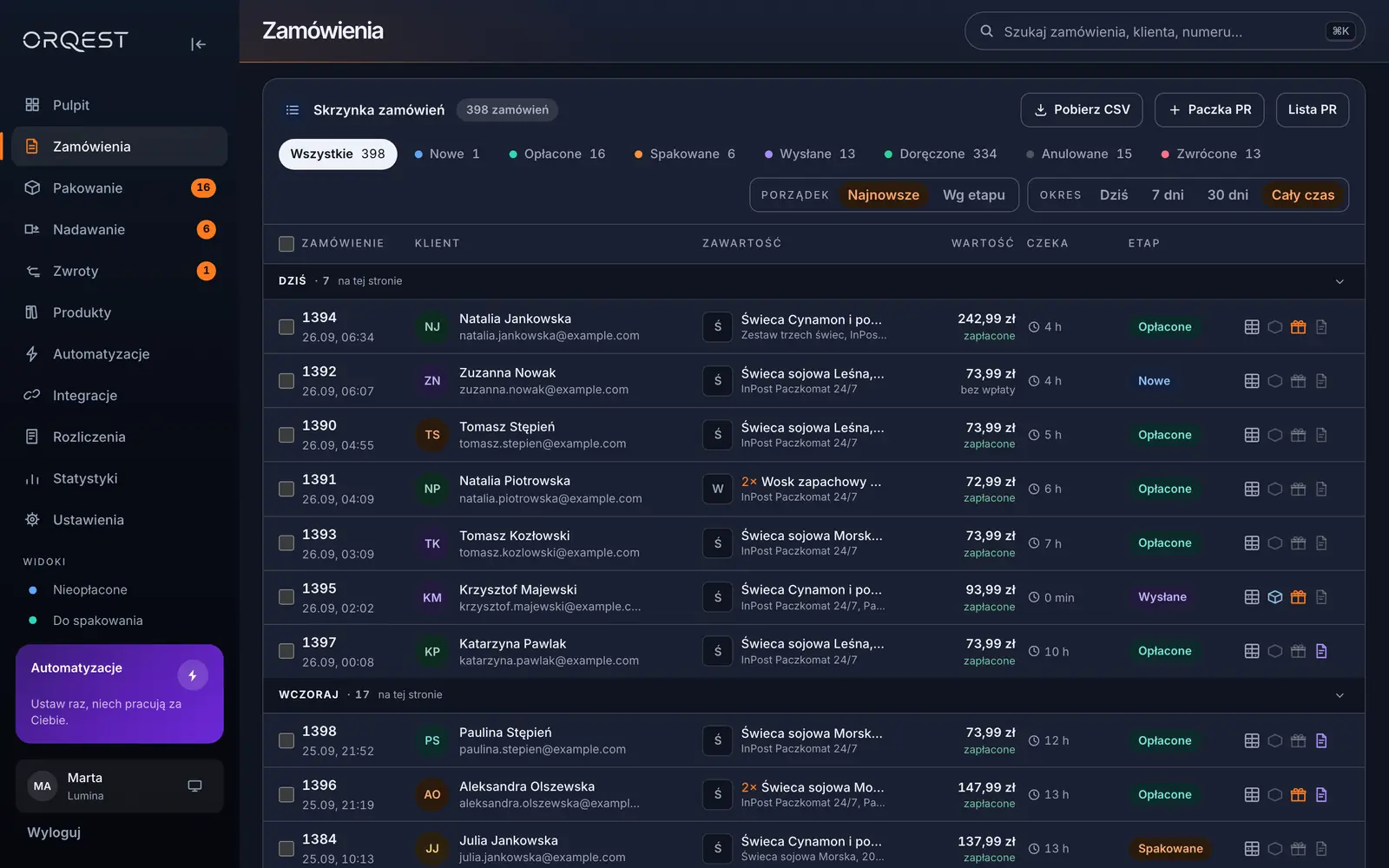Open customer Natalia Piotrowska's order row
Image resolution: width=1389 pixels, height=868 pixels.
(x=813, y=490)
